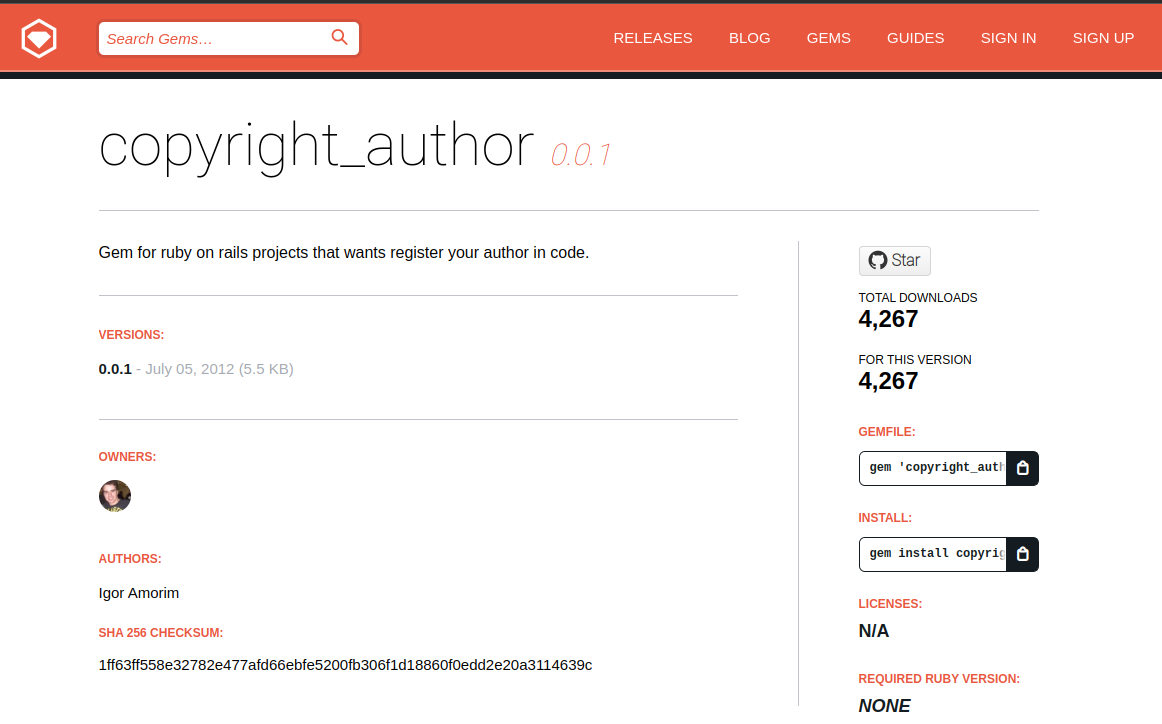Click the author name Igor Amorim

[x=139, y=594]
